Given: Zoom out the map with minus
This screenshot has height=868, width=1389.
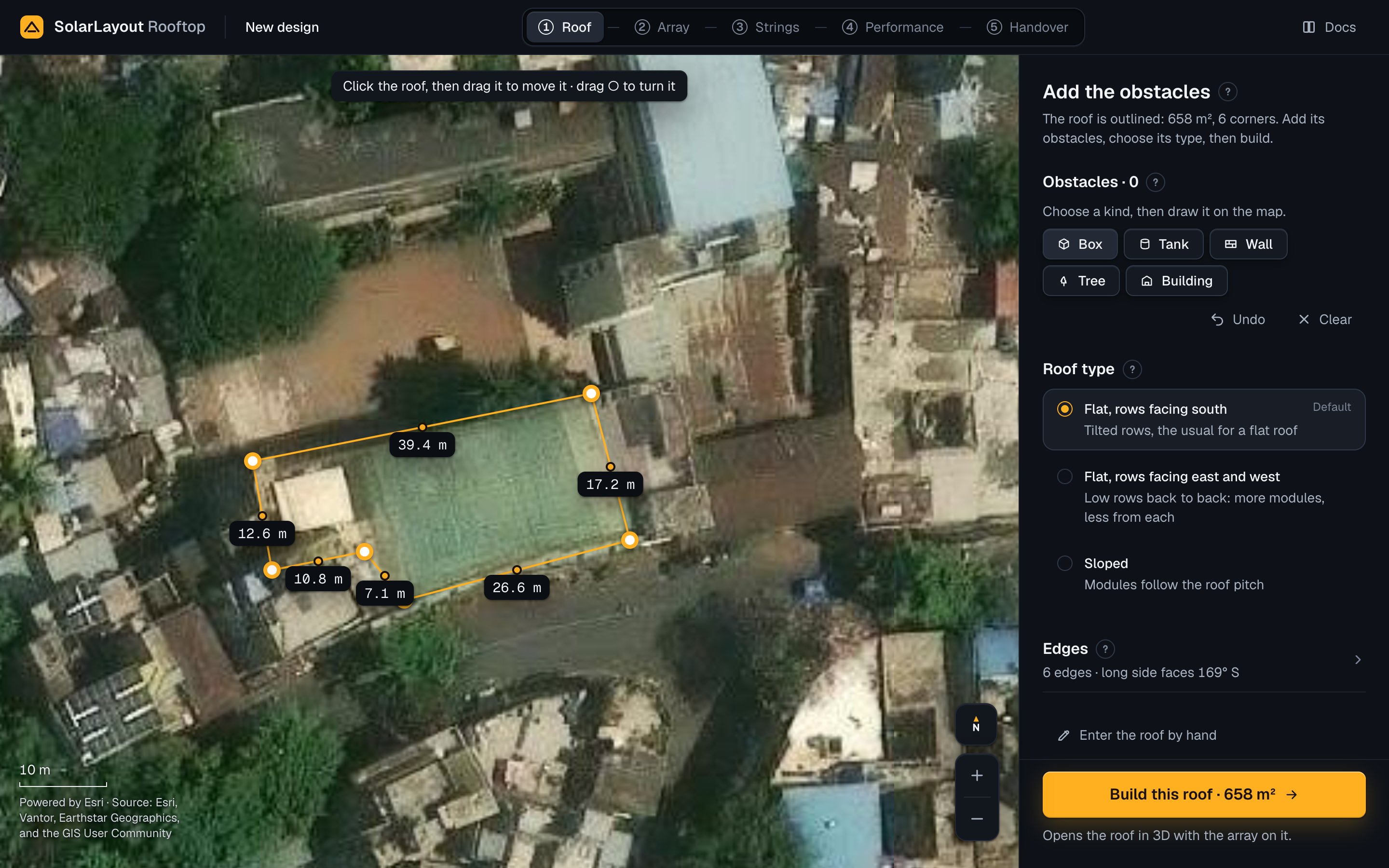Looking at the screenshot, I should (976, 819).
